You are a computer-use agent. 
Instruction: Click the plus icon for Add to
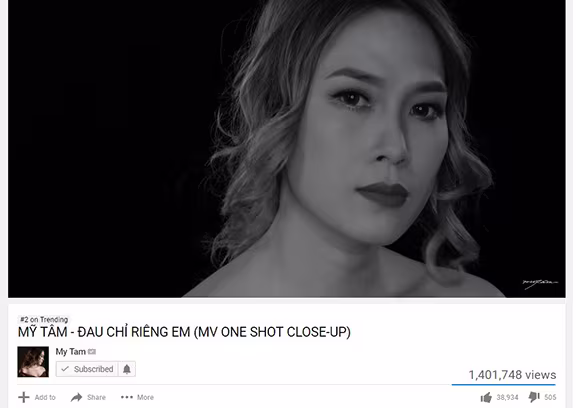click(24, 397)
